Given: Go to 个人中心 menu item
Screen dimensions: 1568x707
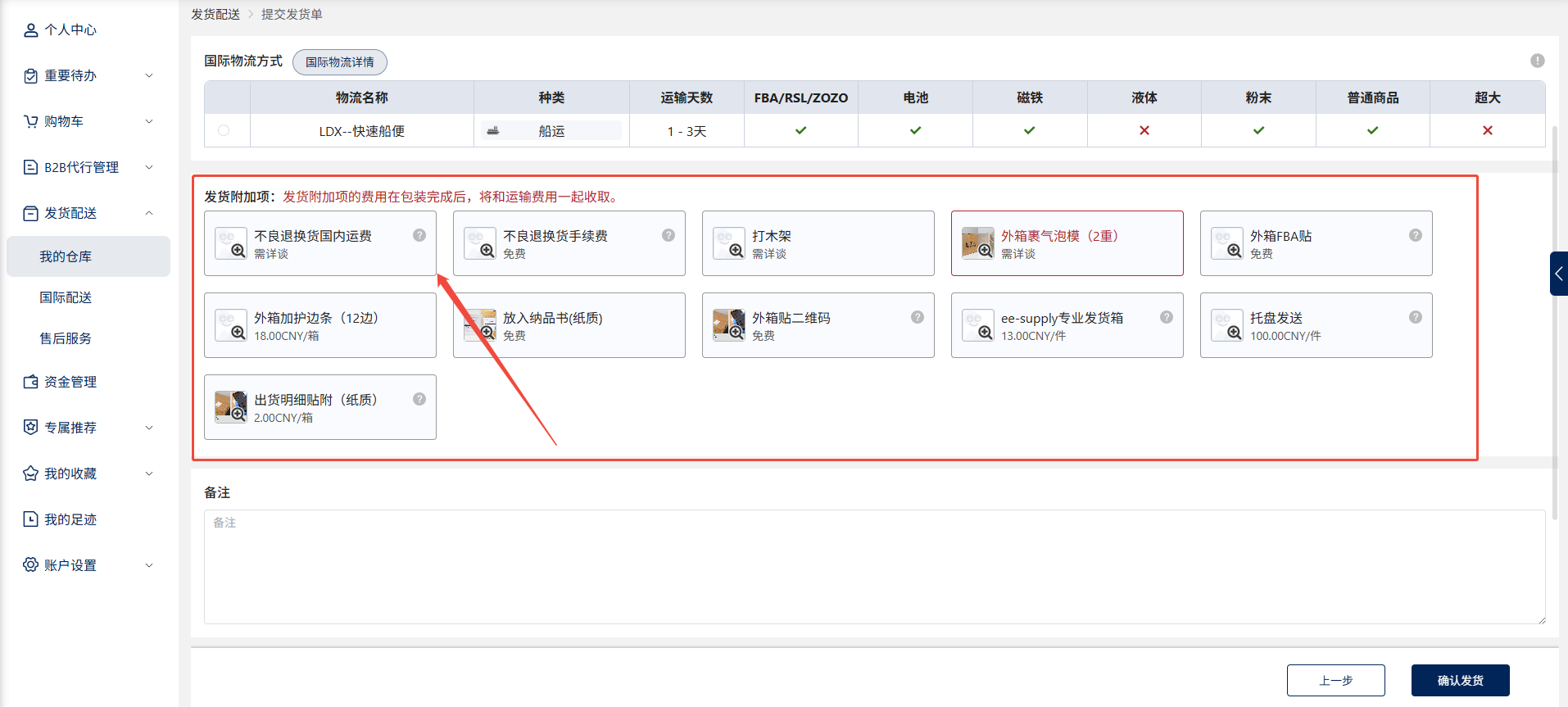Looking at the screenshot, I should pyautogui.click(x=70, y=30).
